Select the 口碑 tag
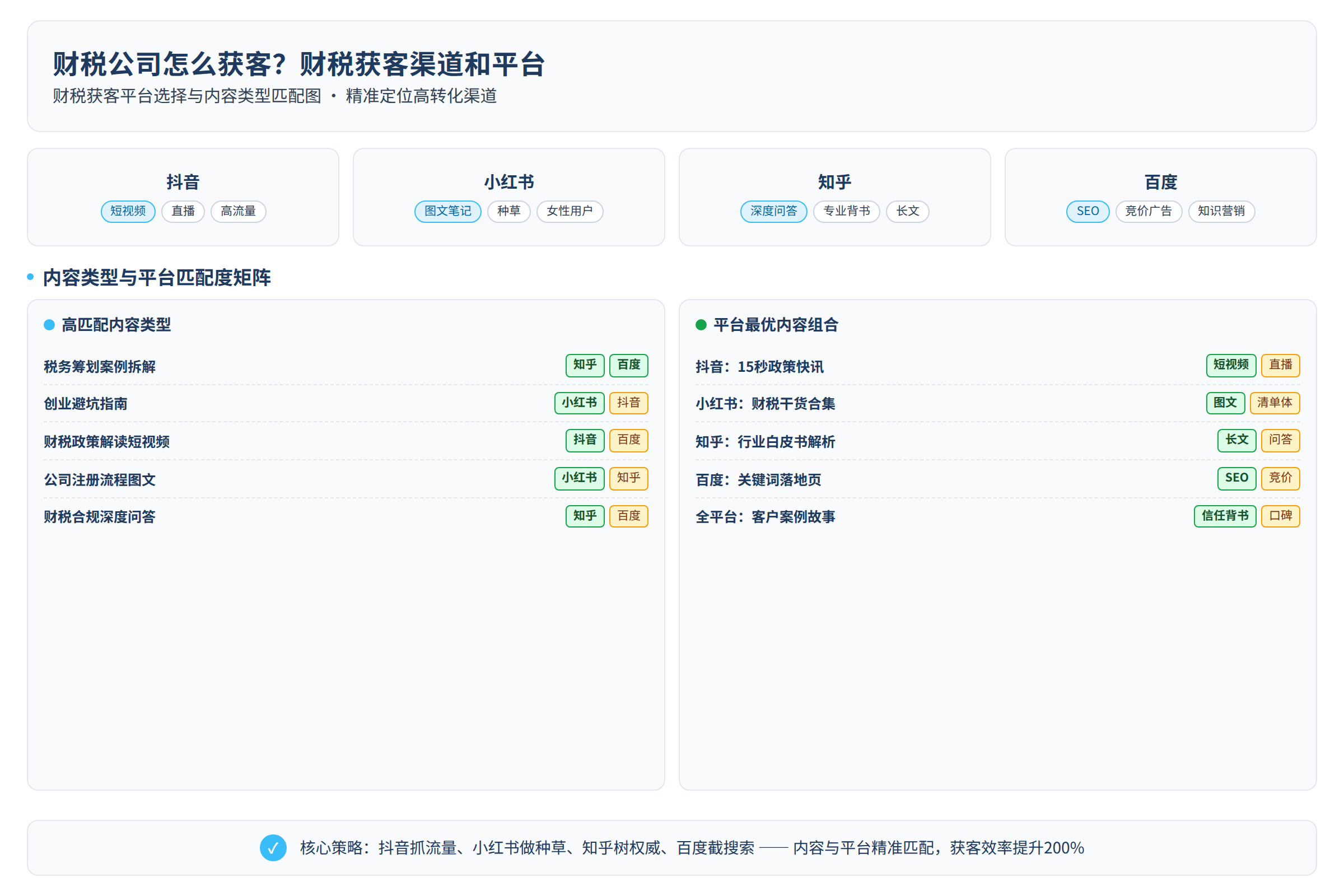Image resolution: width=1344 pixels, height=896 pixels. tap(1281, 516)
